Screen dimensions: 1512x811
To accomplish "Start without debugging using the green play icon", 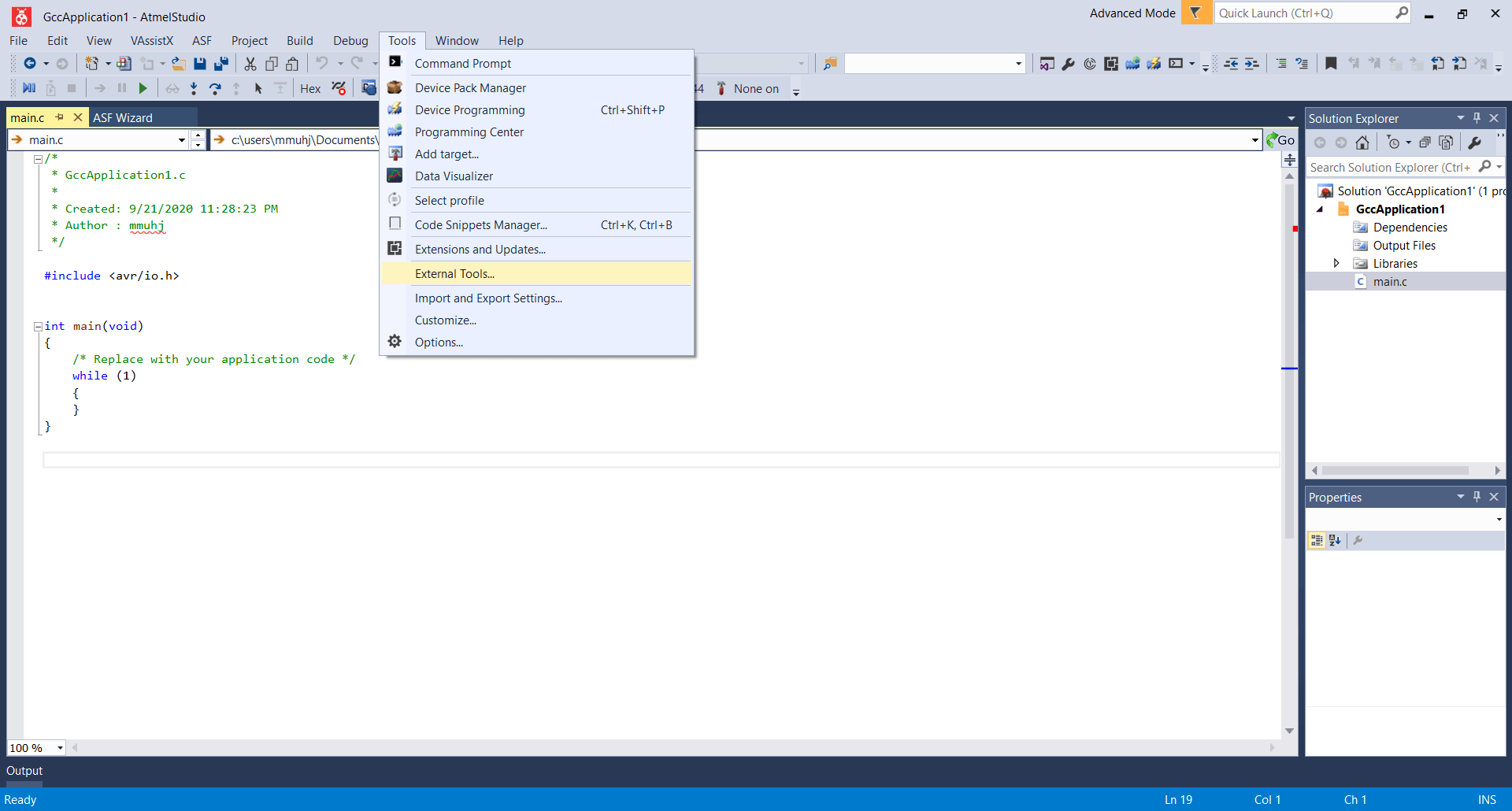I will 143,88.
